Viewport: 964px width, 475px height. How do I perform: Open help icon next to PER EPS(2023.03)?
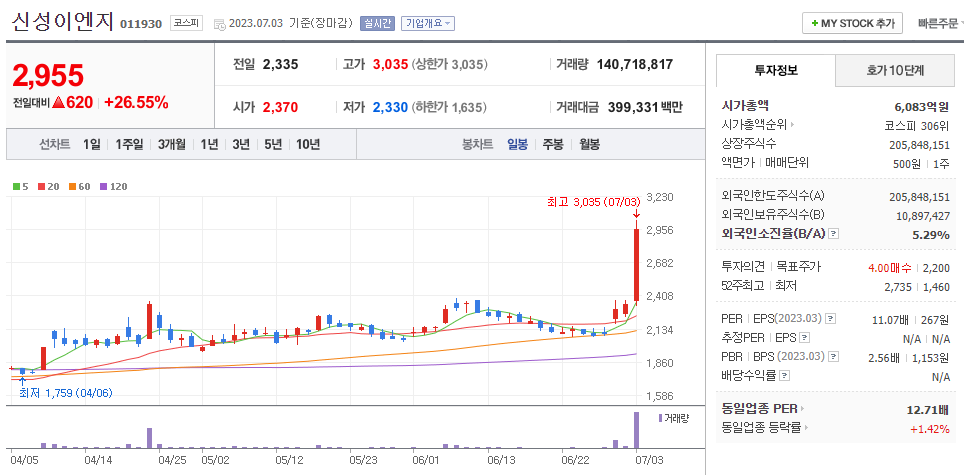pyautogui.click(x=831, y=319)
